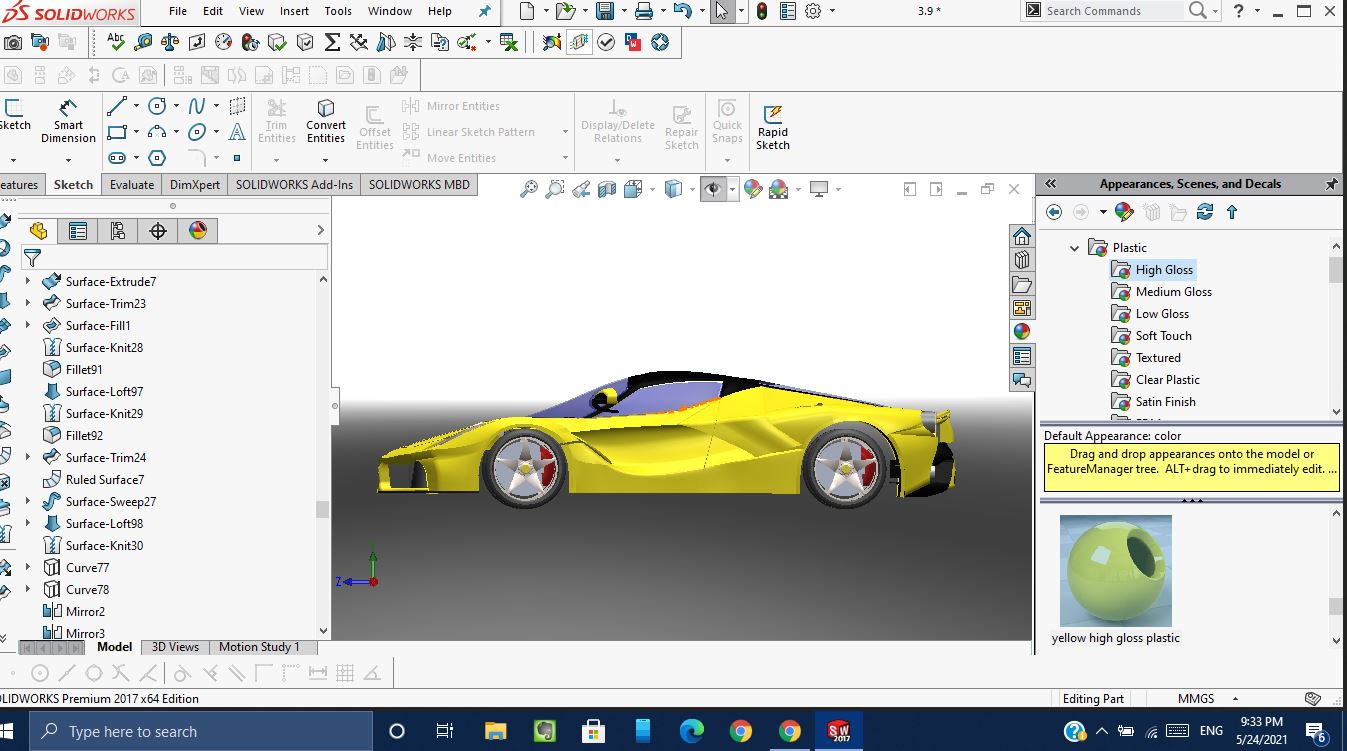This screenshot has width=1347, height=751.
Task: Select the Corner Rectangle tool
Action: pos(117,132)
